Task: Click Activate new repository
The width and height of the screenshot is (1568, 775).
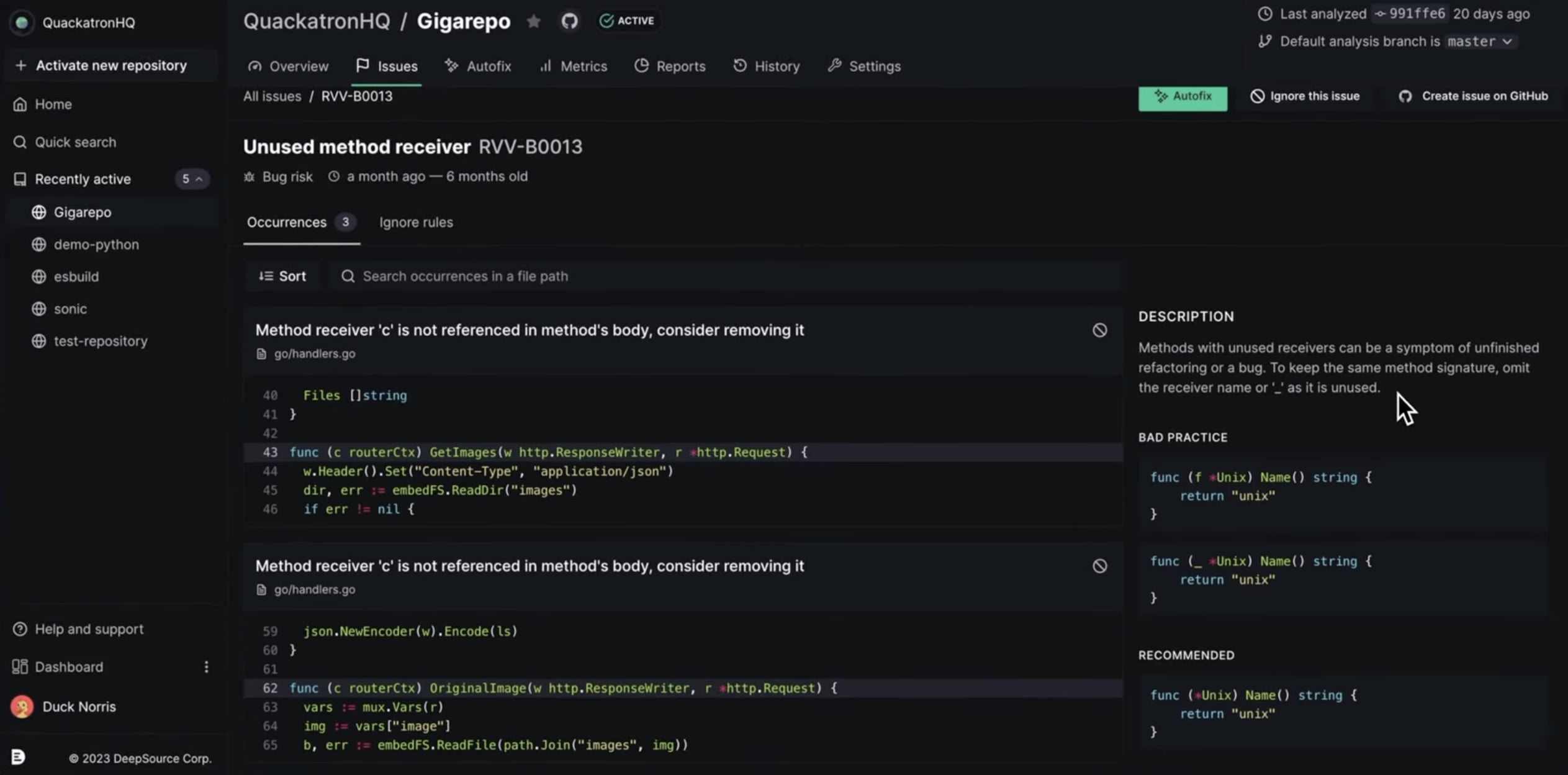Action: click(112, 65)
